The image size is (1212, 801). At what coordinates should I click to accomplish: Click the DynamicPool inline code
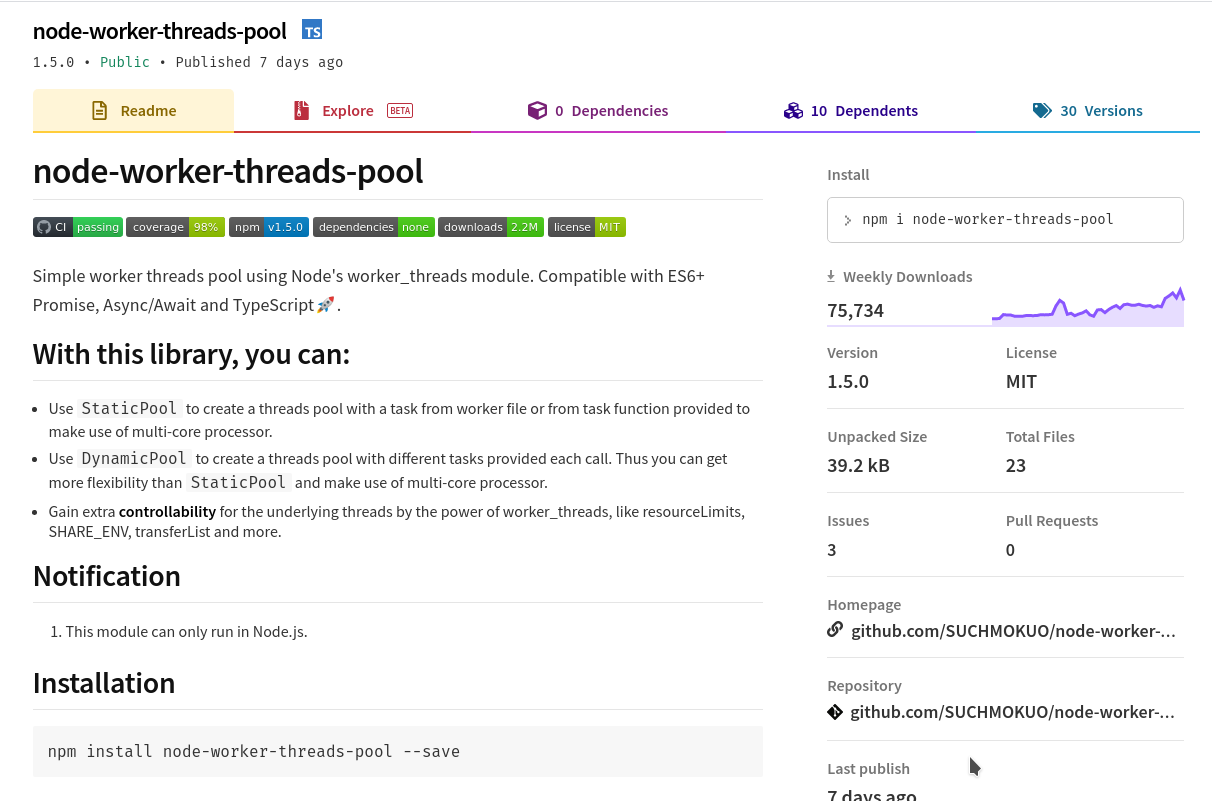tap(134, 458)
